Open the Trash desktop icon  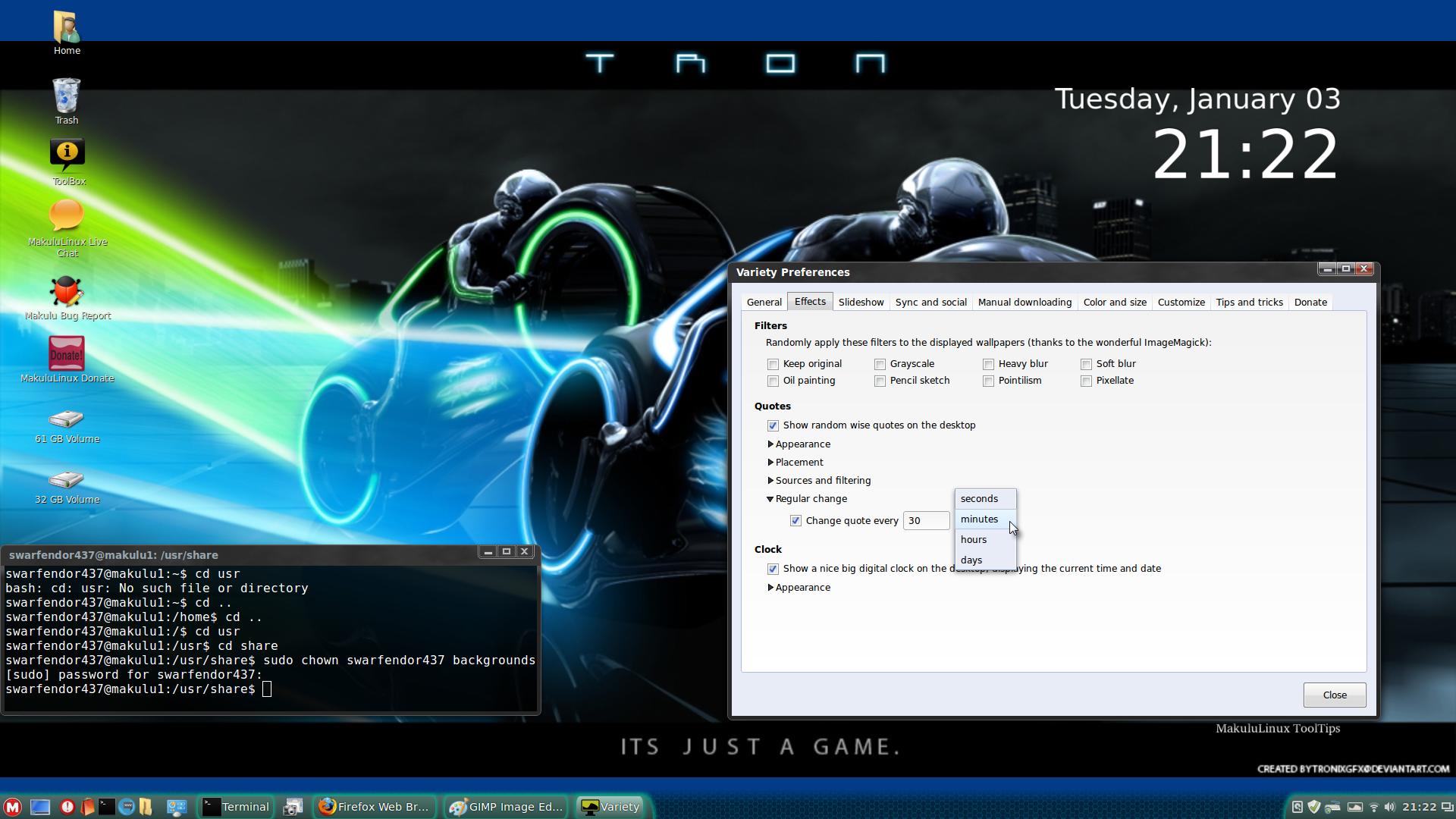point(67,102)
